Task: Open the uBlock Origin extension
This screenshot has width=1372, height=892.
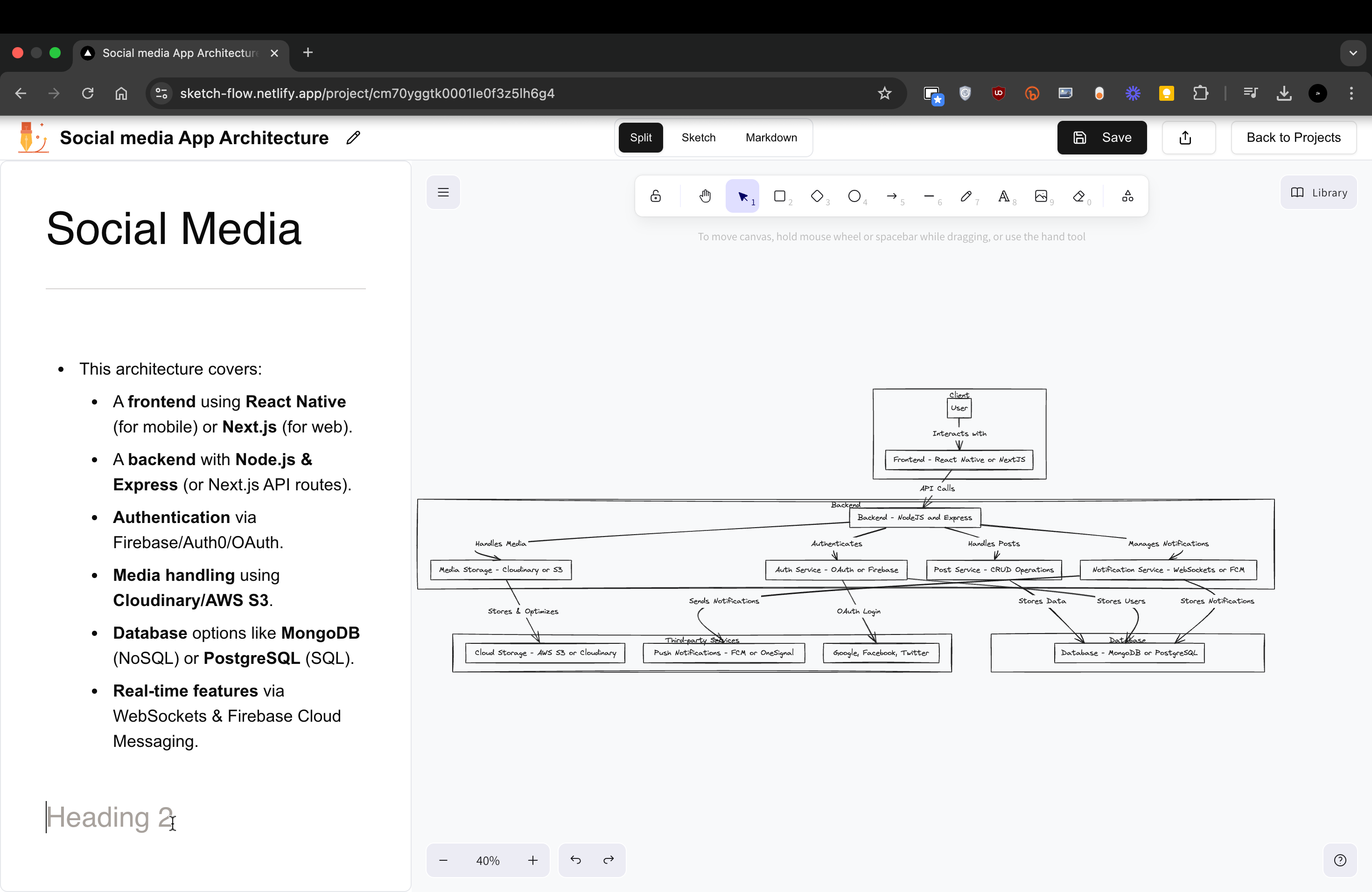Action: click(x=999, y=93)
